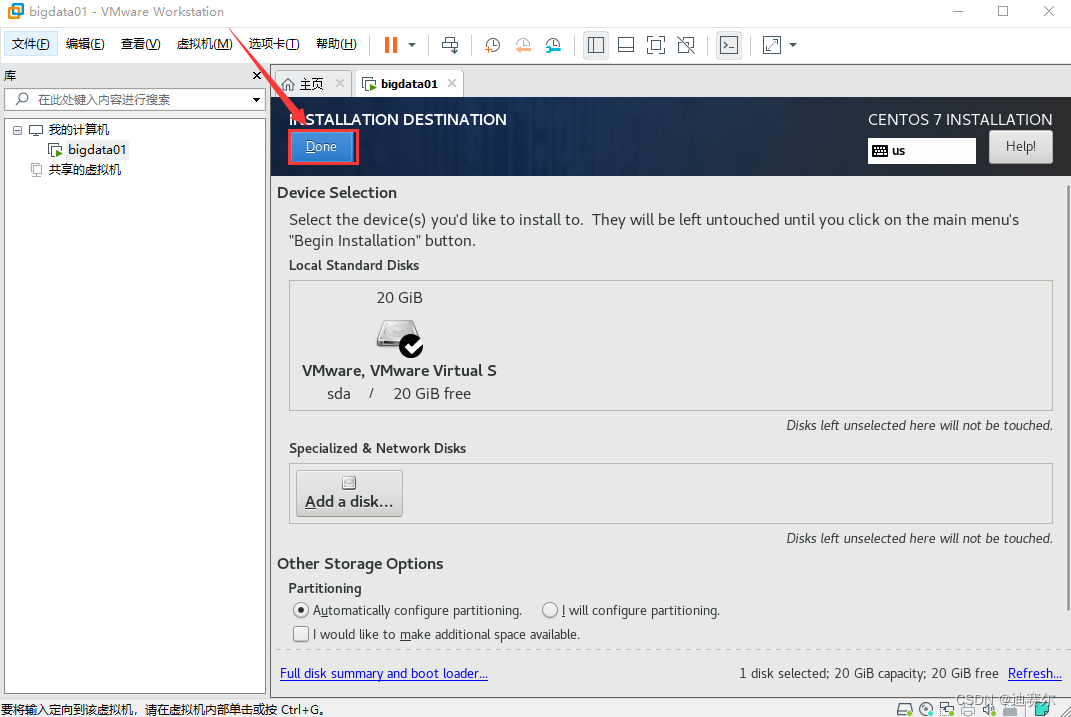This screenshot has height=717, width=1071.
Task: Select 我的计算机 in the library tree
Action: click(79, 130)
